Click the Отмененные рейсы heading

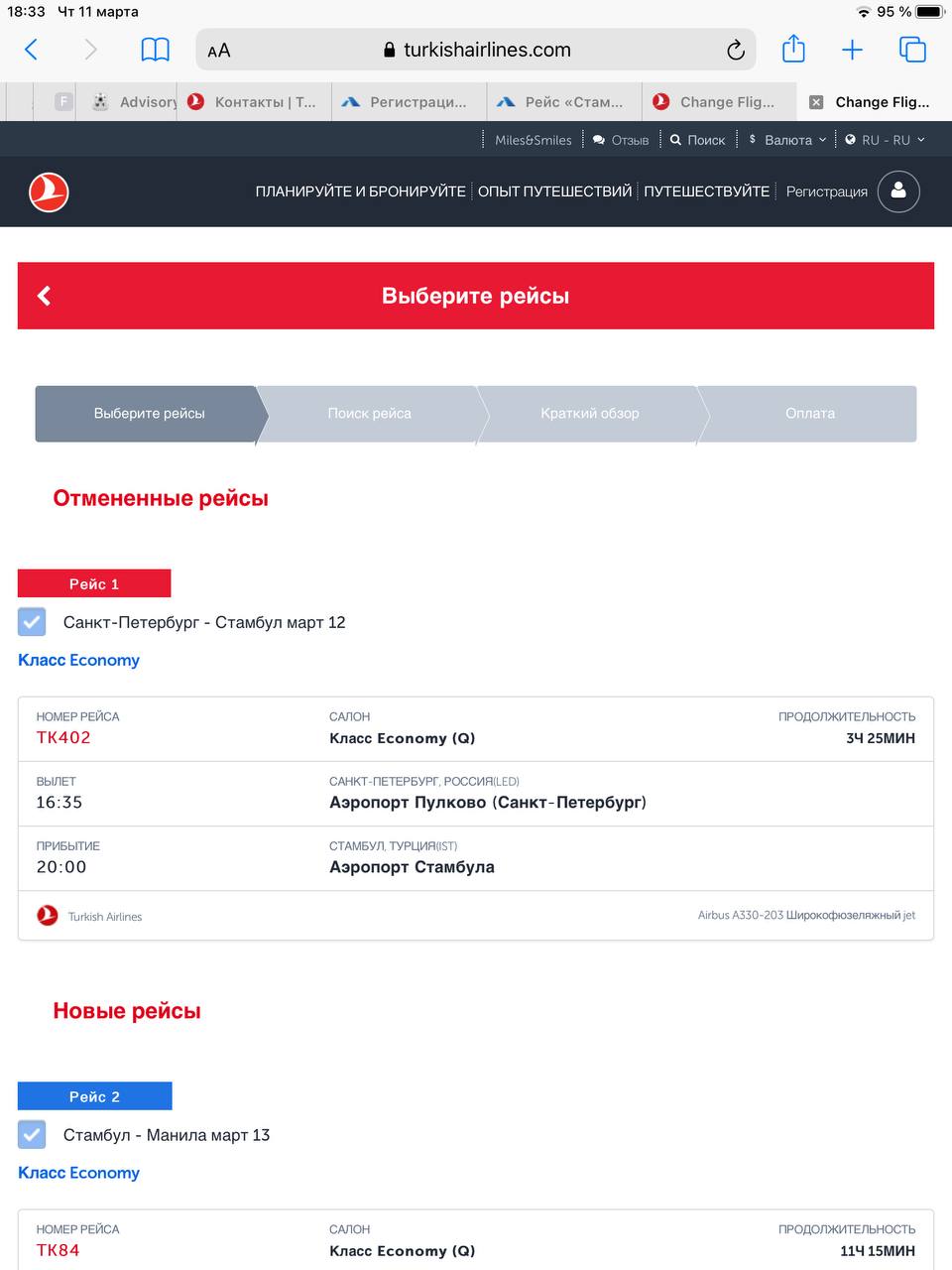pyautogui.click(x=161, y=498)
